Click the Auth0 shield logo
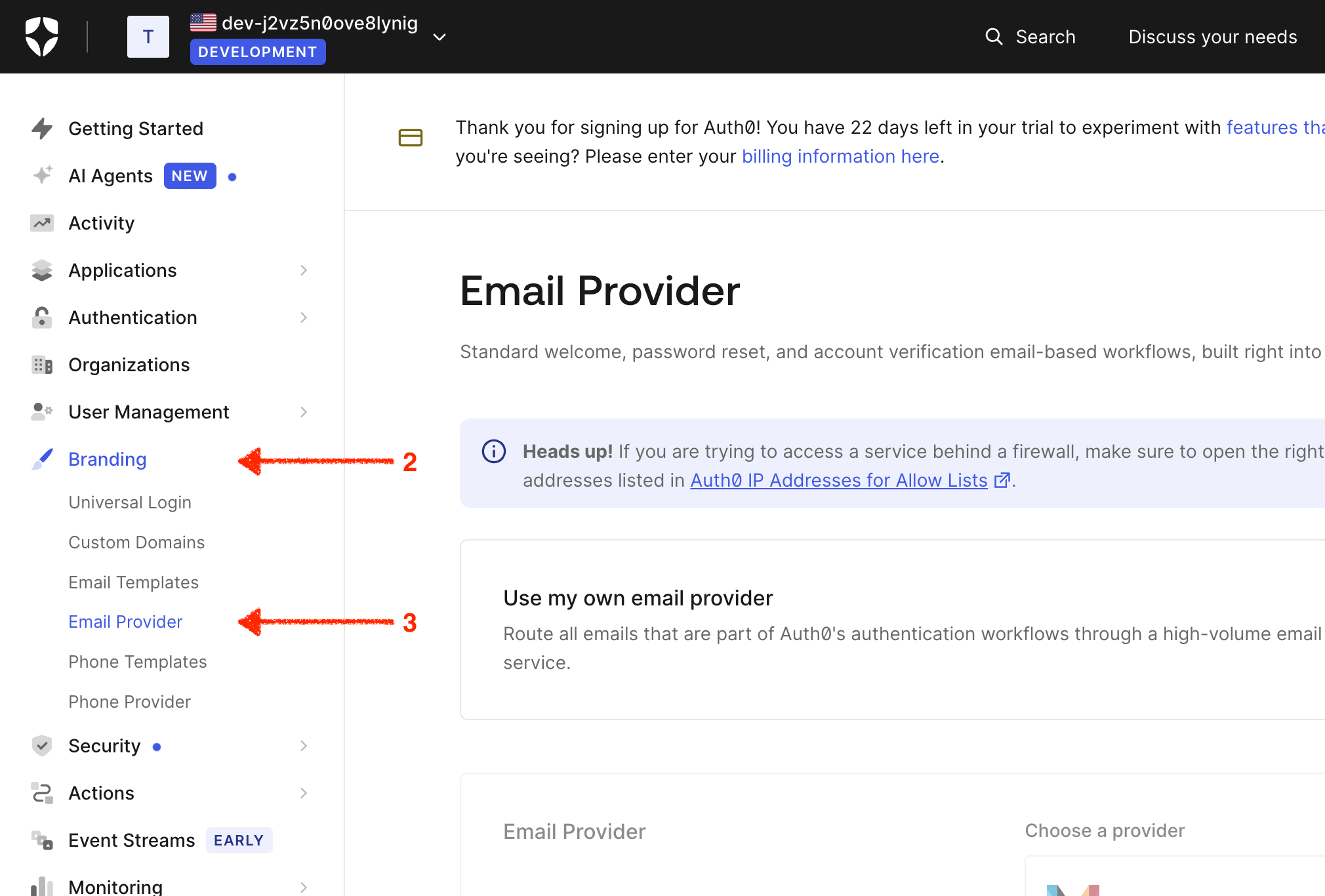The width and height of the screenshot is (1325, 896). (x=41, y=37)
